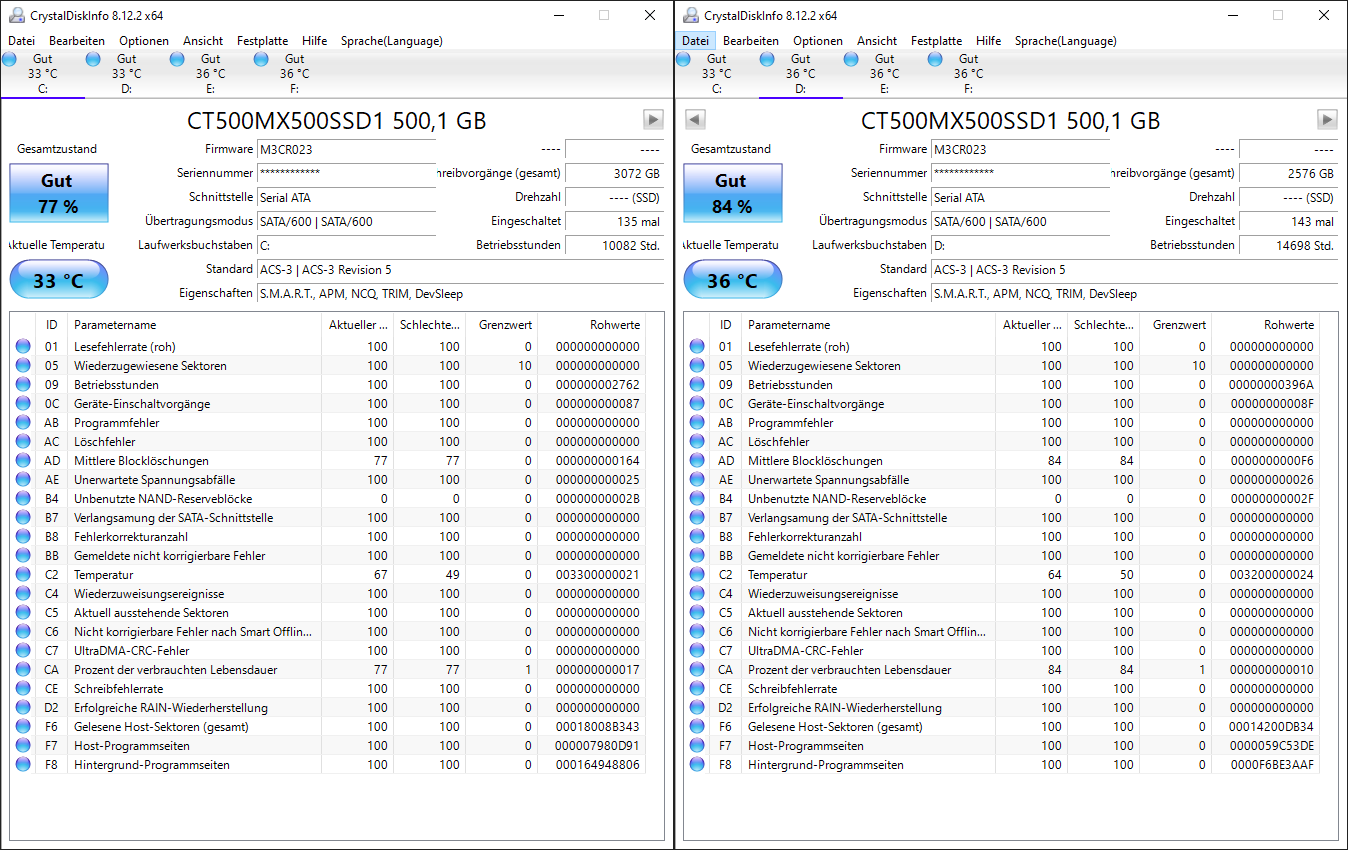Select drive F: tab in the left window
1348x850 pixels.
tap(295, 74)
